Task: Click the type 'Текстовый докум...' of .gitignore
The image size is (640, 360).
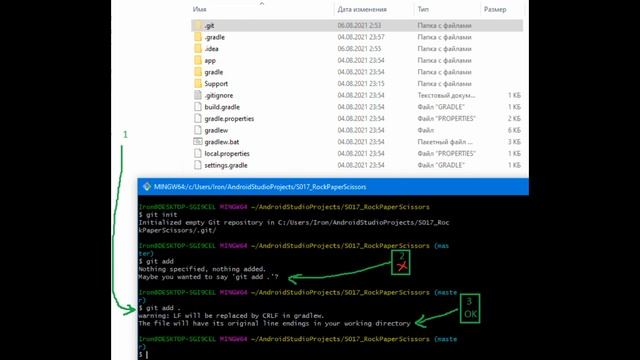Action: pos(446,95)
